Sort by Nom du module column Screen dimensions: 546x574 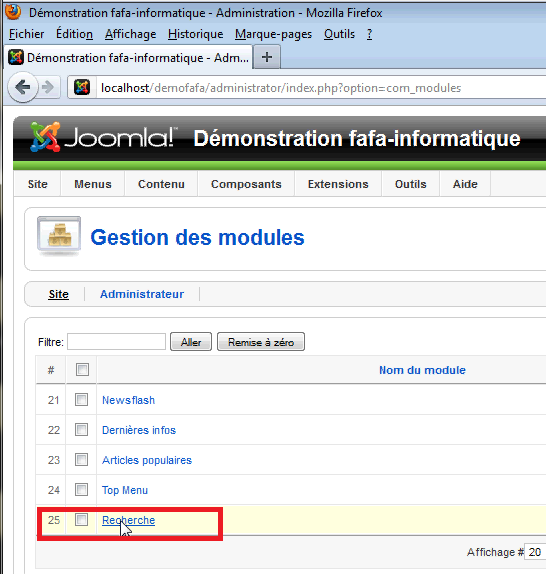(422, 370)
